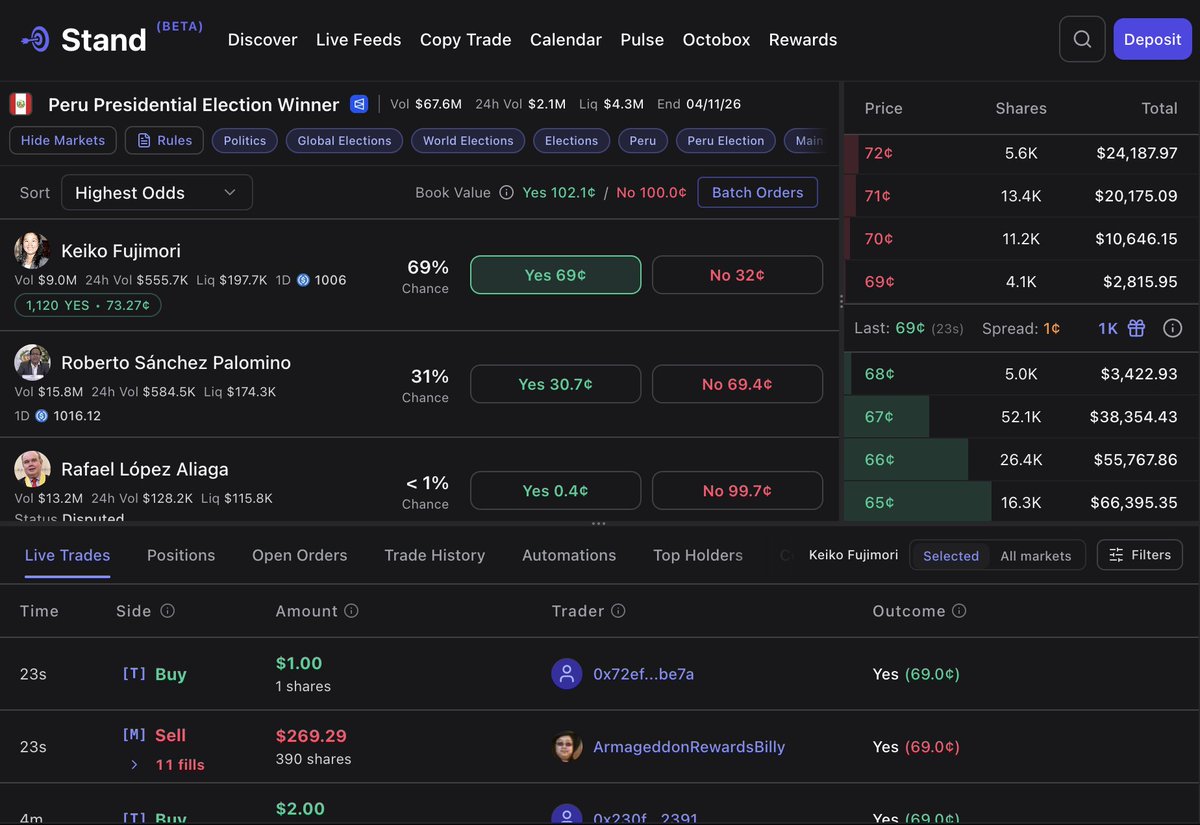Open Live Feeds page

click(358, 40)
